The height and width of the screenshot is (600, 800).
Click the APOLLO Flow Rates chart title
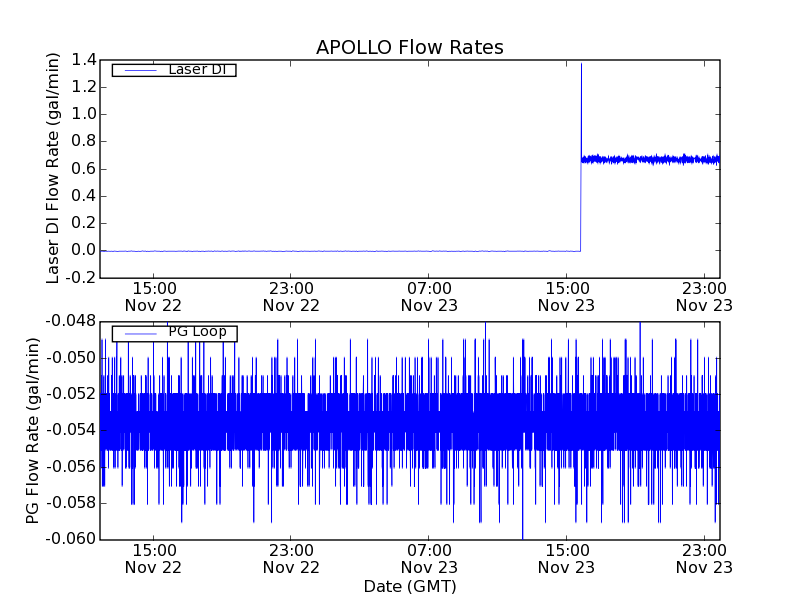pyautogui.click(x=409, y=47)
